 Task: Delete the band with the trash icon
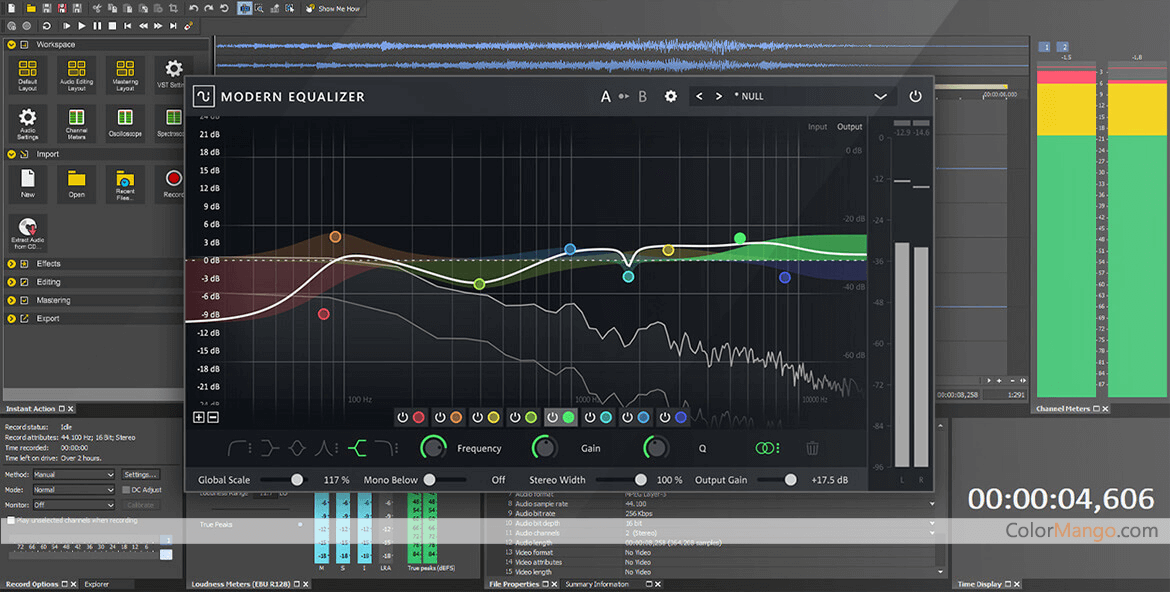pyautogui.click(x=812, y=448)
